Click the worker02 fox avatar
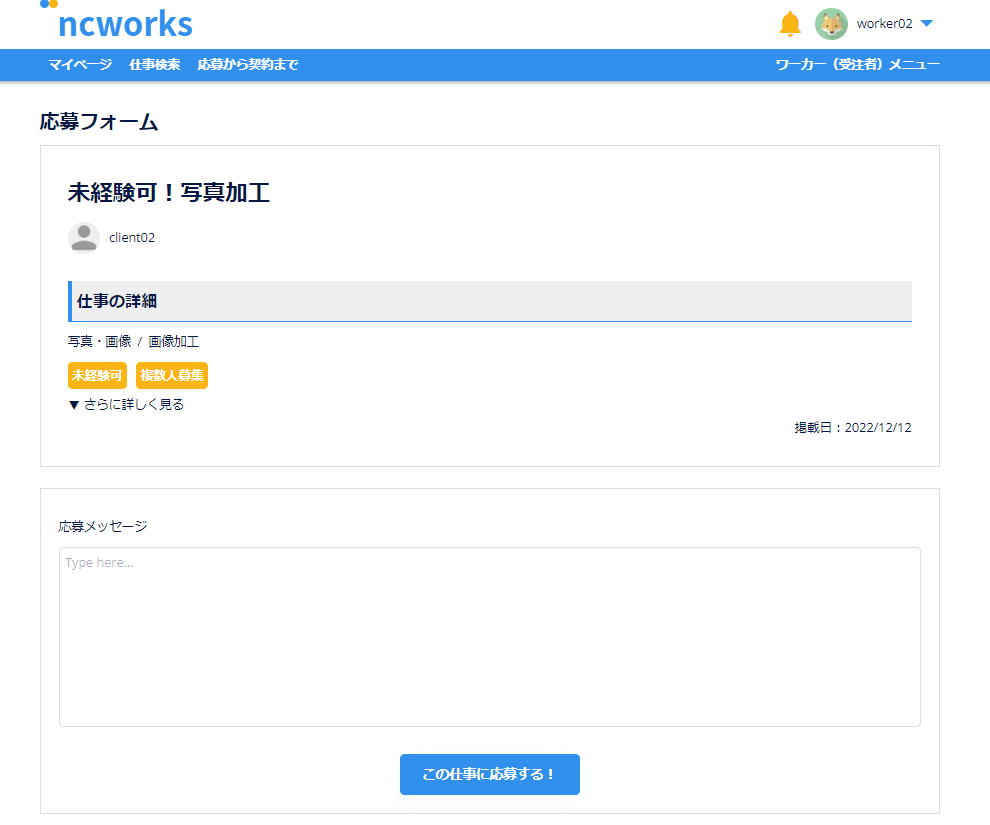Image resolution: width=990 pixels, height=825 pixels. (x=831, y=24)
